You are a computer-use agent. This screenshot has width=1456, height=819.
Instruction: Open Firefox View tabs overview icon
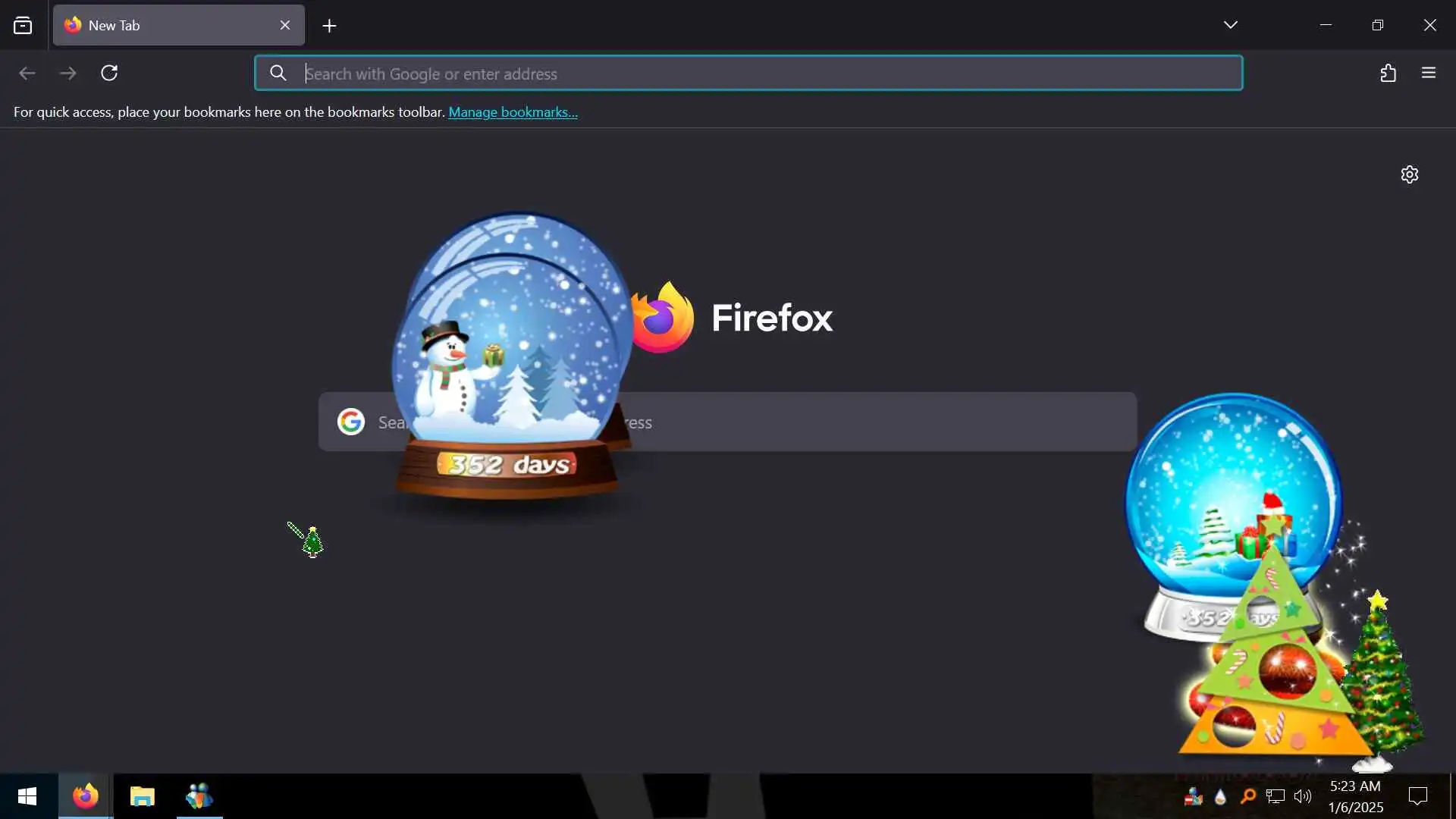pyautogui.click(x=23, y=26)
